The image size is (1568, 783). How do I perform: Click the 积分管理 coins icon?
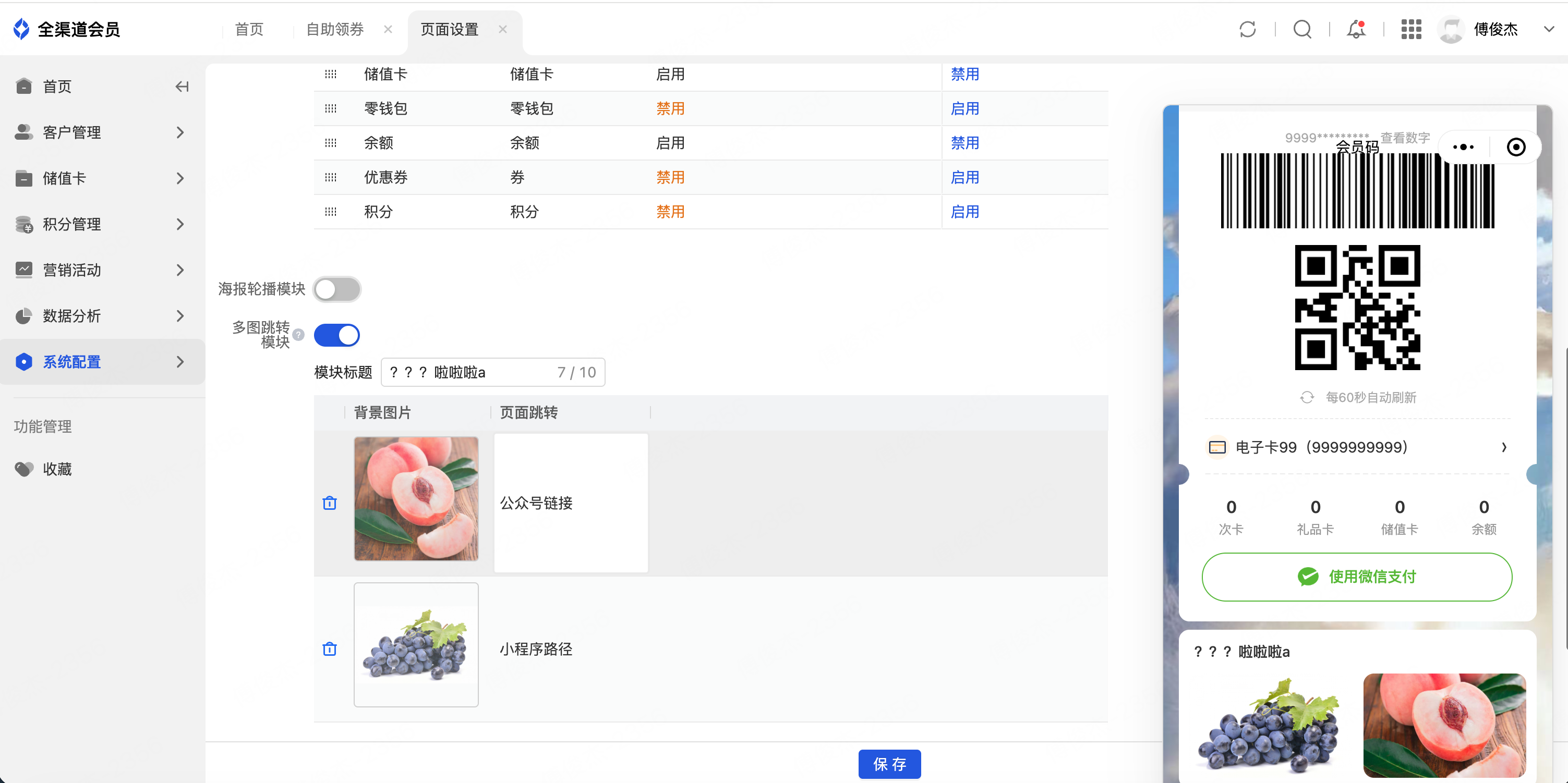click(24, 224)
